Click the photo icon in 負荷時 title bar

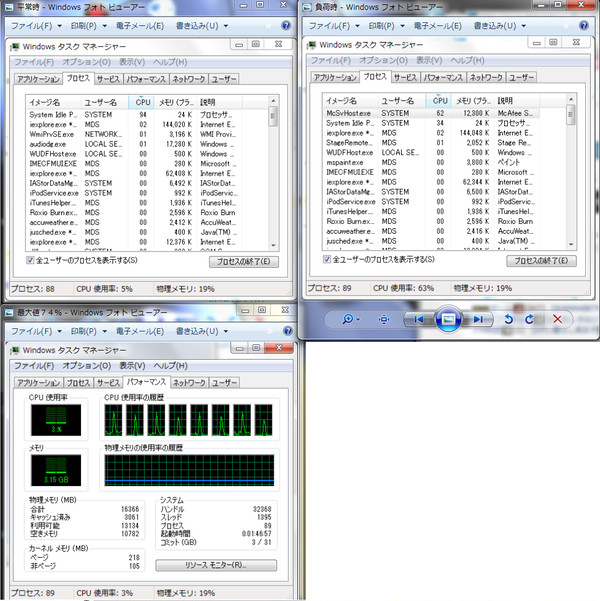tap(307, 7)
